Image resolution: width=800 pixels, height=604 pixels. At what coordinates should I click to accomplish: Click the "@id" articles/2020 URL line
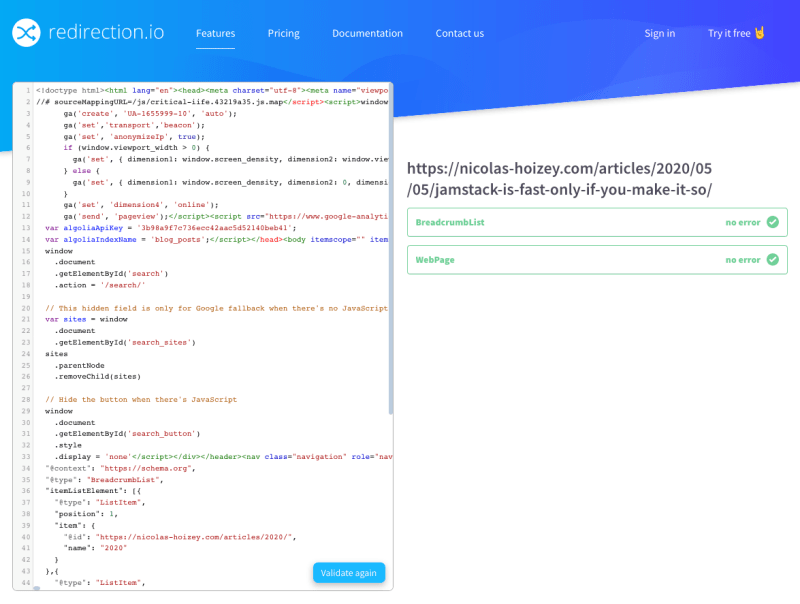(x=180, y=537)
